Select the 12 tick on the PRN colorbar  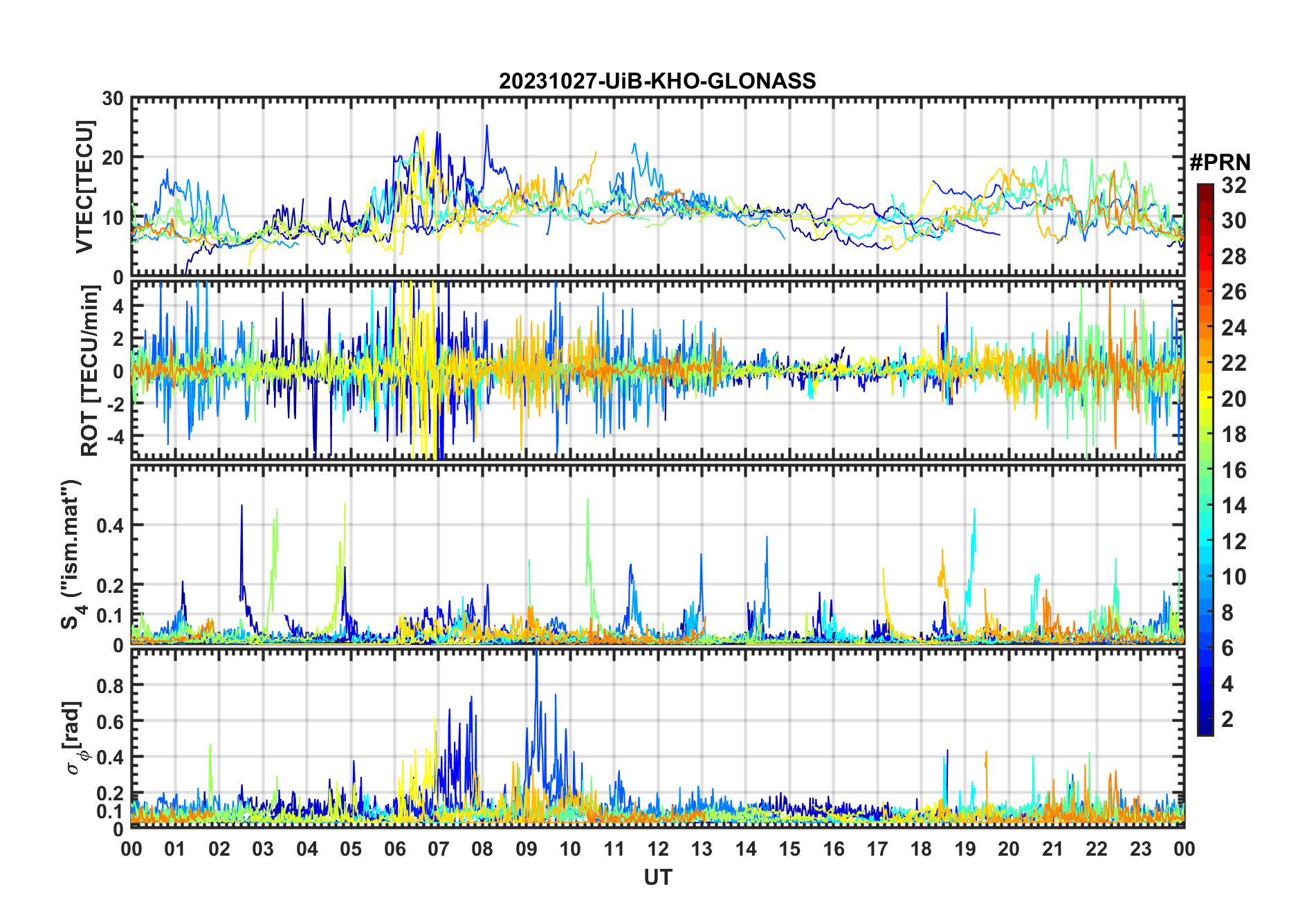click(x=1234, y=541)
